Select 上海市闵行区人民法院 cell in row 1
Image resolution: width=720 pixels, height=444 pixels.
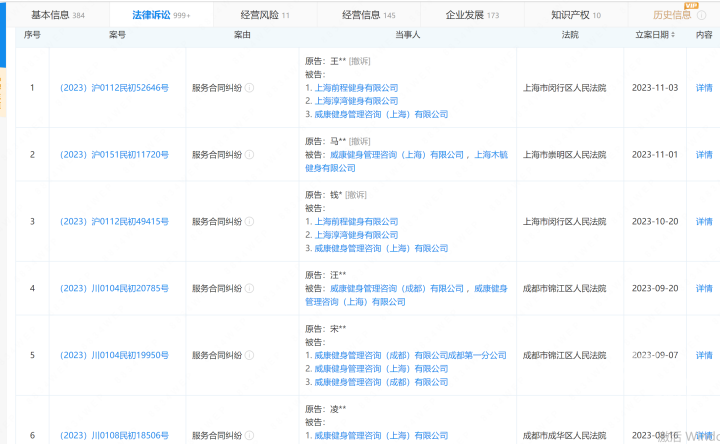(564, 88)
